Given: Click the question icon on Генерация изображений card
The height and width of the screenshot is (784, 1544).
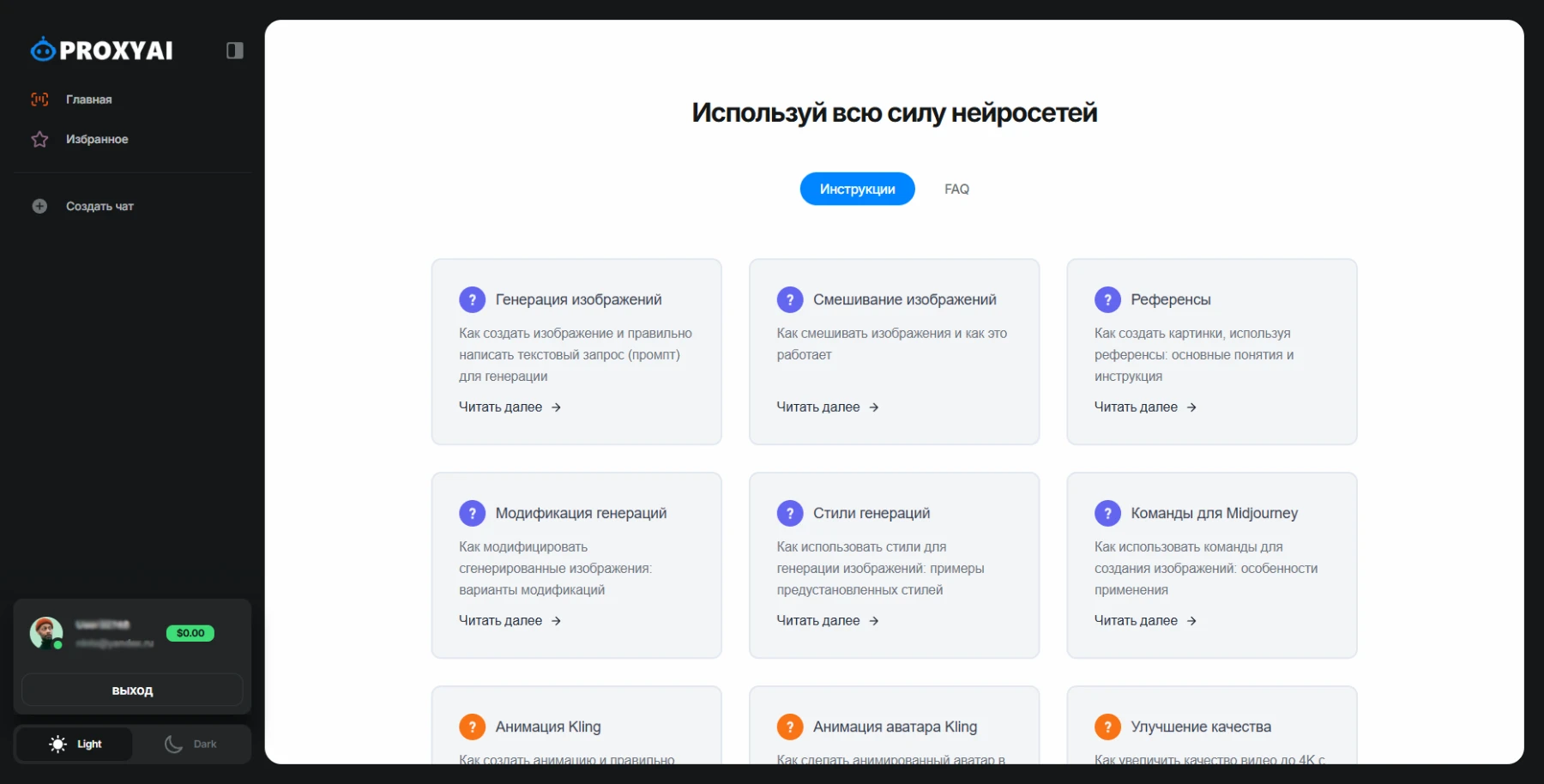Looking at the screenshot, I should pyautogui.click(x=473, y=299).
